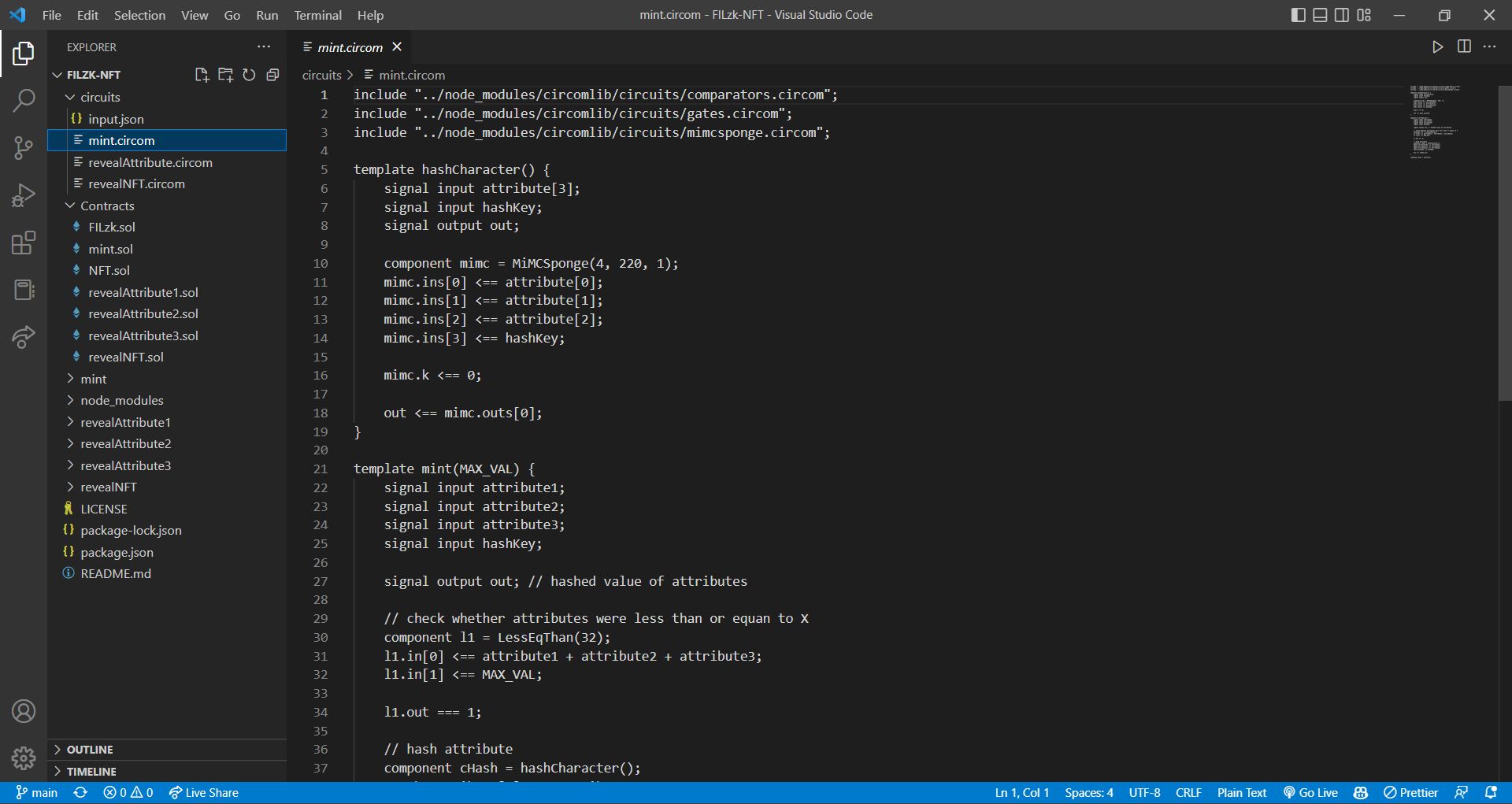The image size is (1512, 804).
Task: Click Ln 1, Col 1 go-to-line indicator
Action: pyautogui.click(x=1022, y=793)
